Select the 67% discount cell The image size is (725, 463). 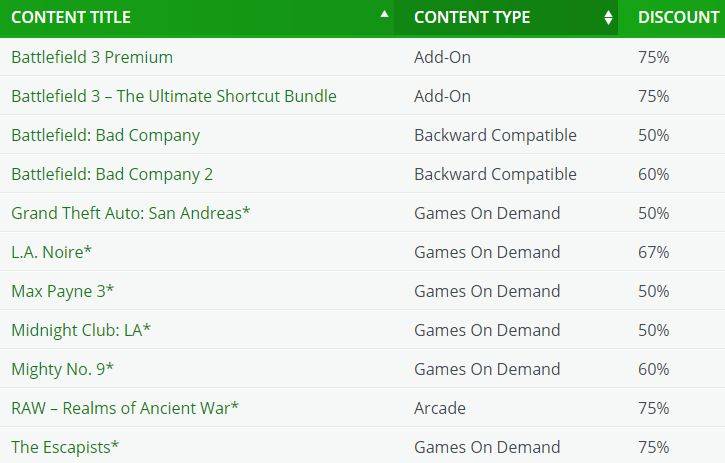[x=653, y=253]
